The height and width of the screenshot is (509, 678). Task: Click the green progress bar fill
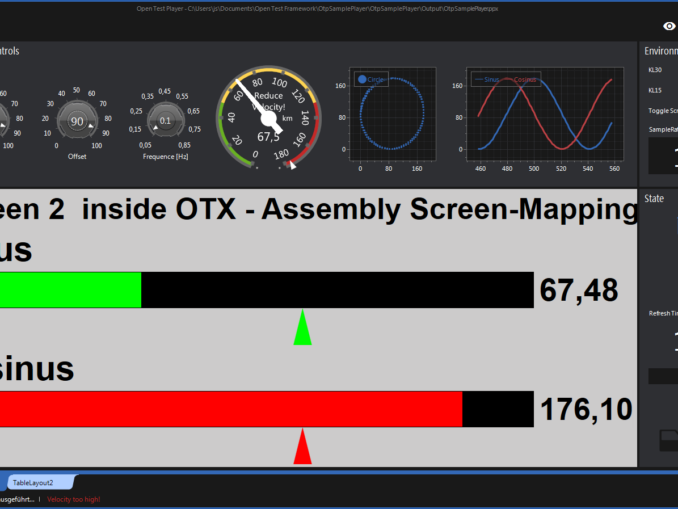click(70, 290)
